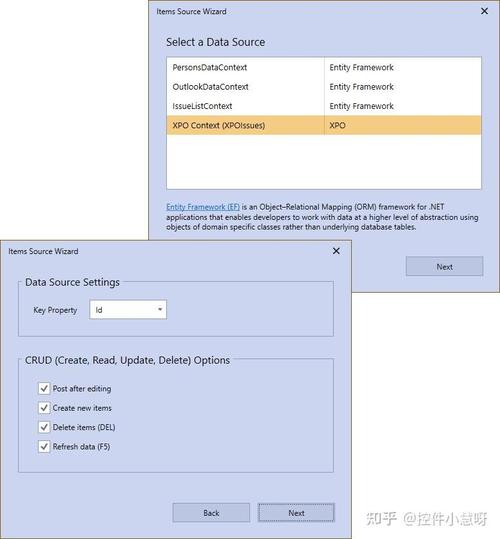
Task: Click Entity Framework cell of OutlookDataContext
Action: pos(403,87)
